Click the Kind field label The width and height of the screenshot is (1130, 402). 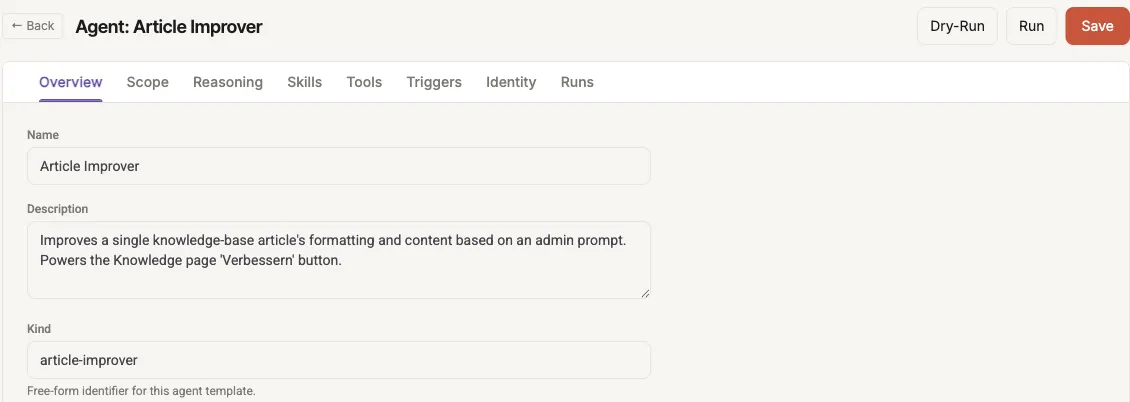pyautogui.click(x=39, y=329)
